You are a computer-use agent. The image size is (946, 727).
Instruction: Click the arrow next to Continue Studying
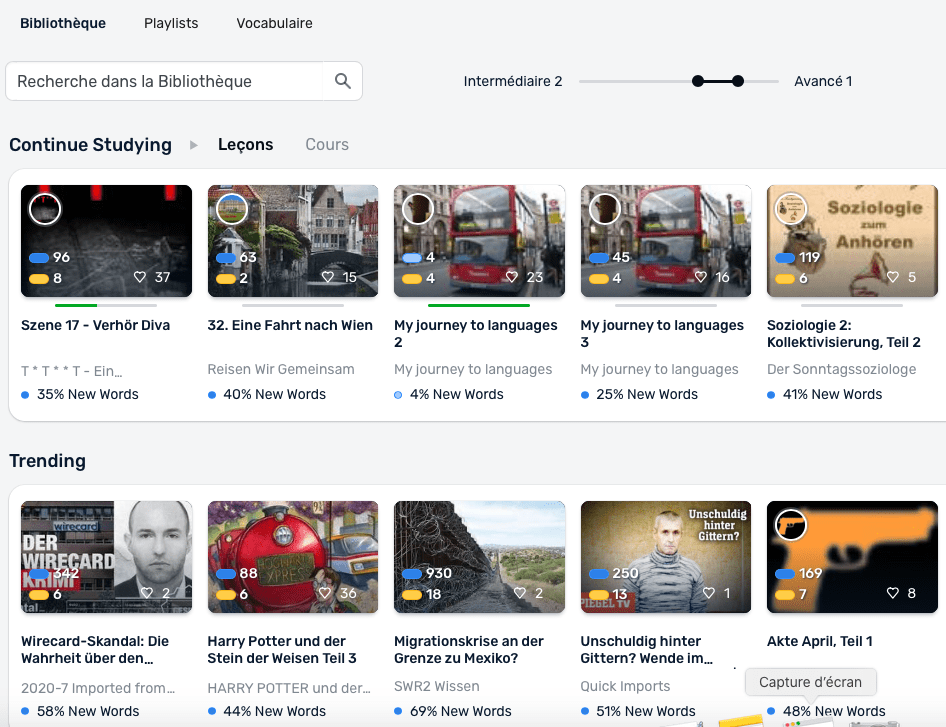[x=194, y=145]
